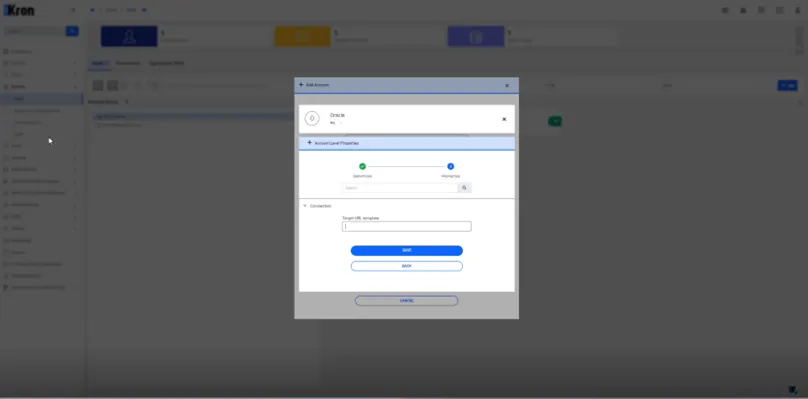Click the CANCEL button below the panel
This screenshot has width=808, height=399.
407,301
